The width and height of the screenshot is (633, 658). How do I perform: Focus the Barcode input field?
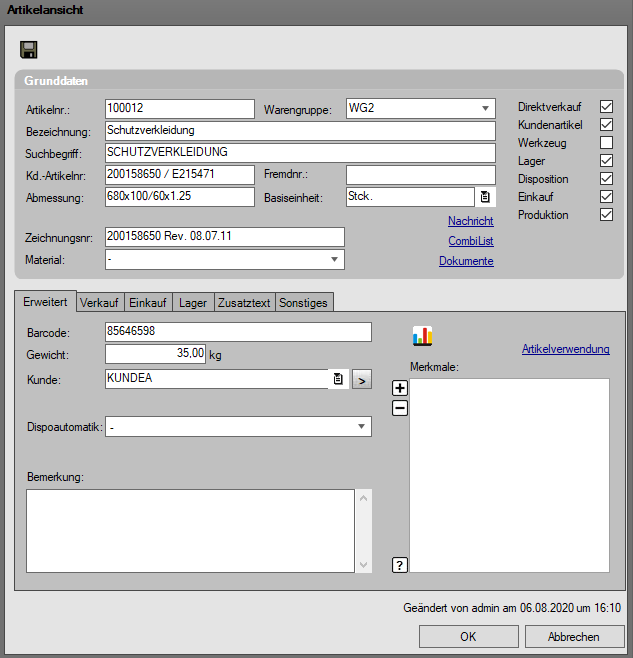pos(238,332)
